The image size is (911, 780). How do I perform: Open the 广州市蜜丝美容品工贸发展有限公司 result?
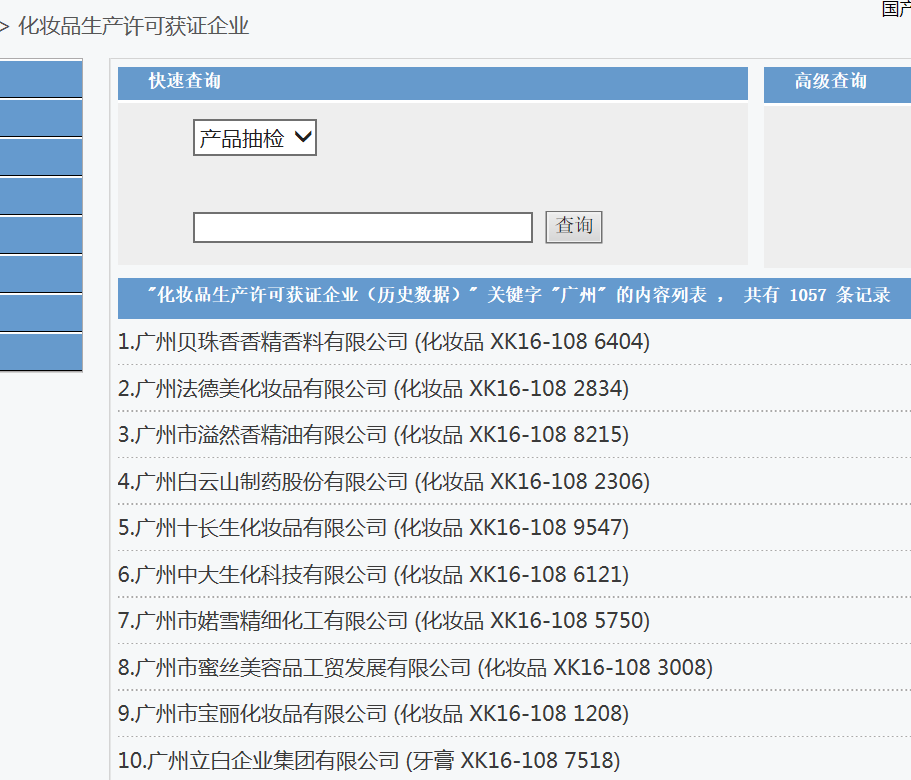[x=415, y=667]
